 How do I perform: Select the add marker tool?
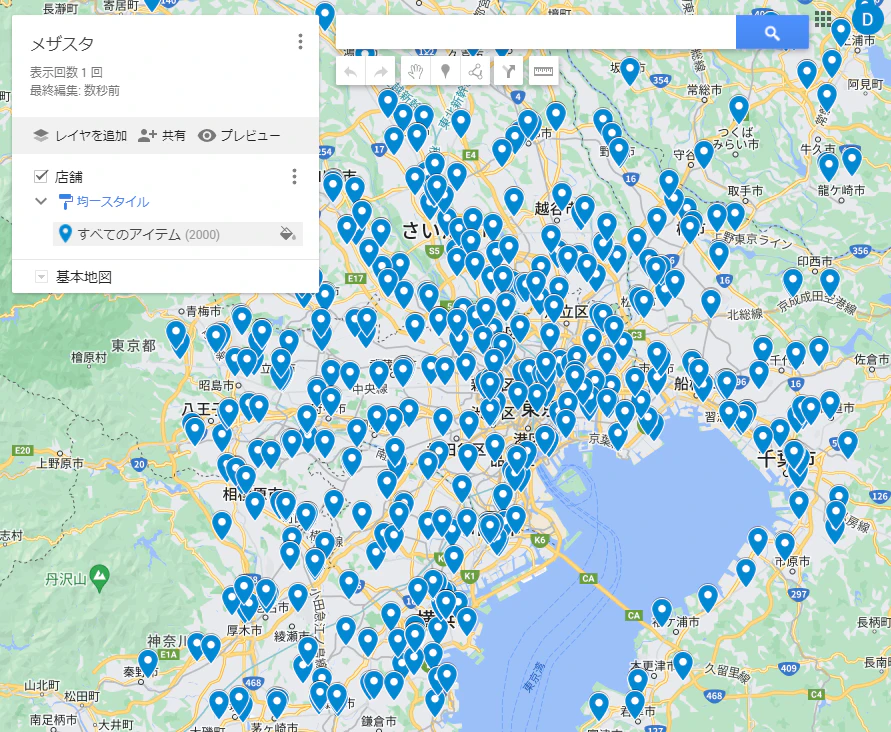pyautogui.click(x=446, y=72)
